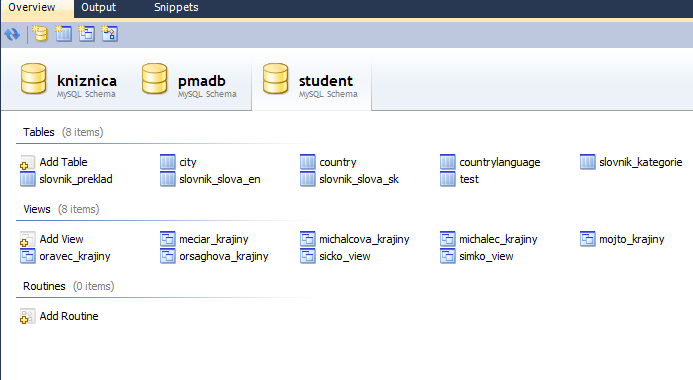Click the Add View item
The width and height of the screenshot is (693, 380).
52,239
